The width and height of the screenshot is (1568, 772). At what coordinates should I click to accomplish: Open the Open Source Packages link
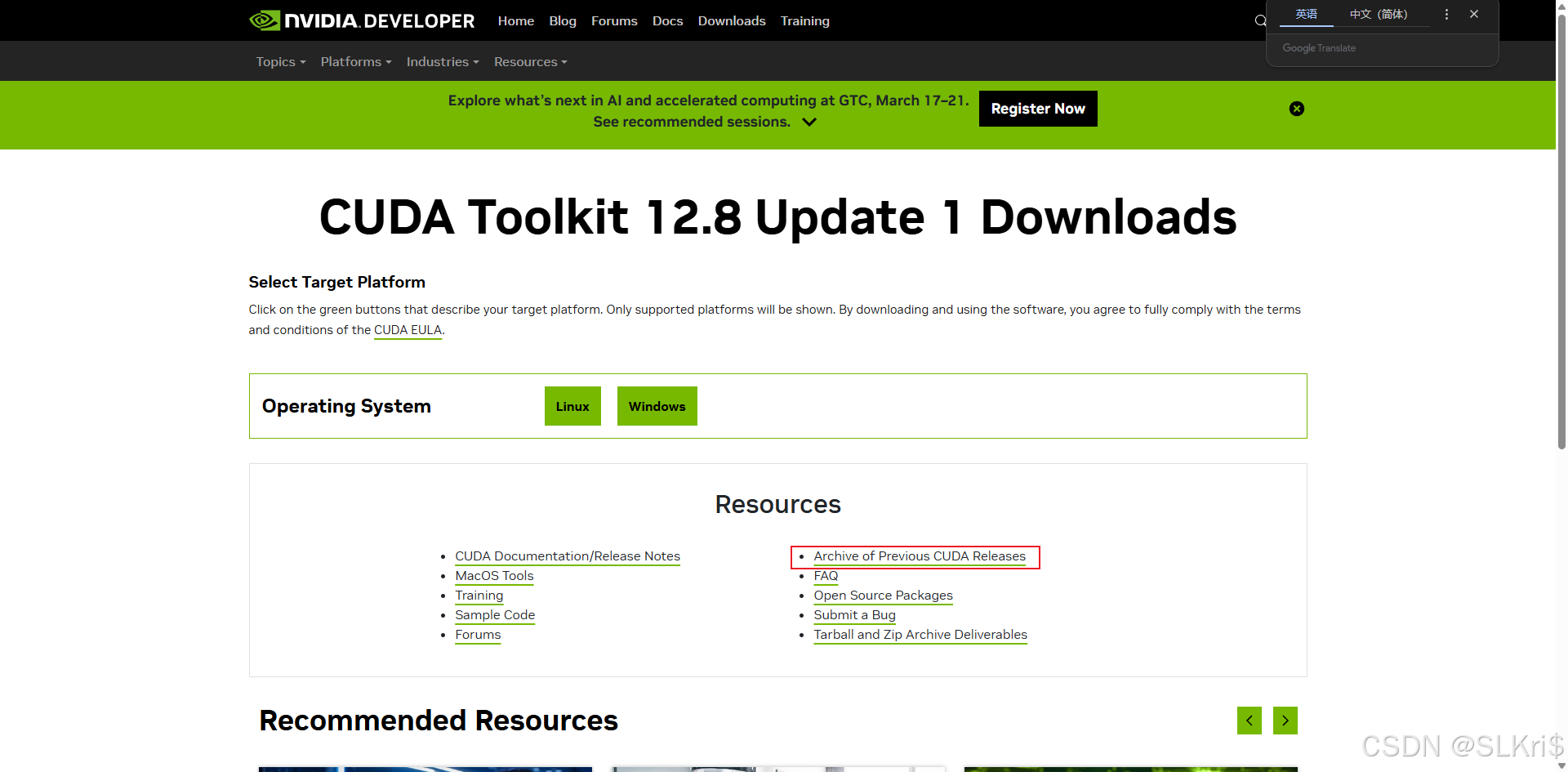(x=883, y=596)
